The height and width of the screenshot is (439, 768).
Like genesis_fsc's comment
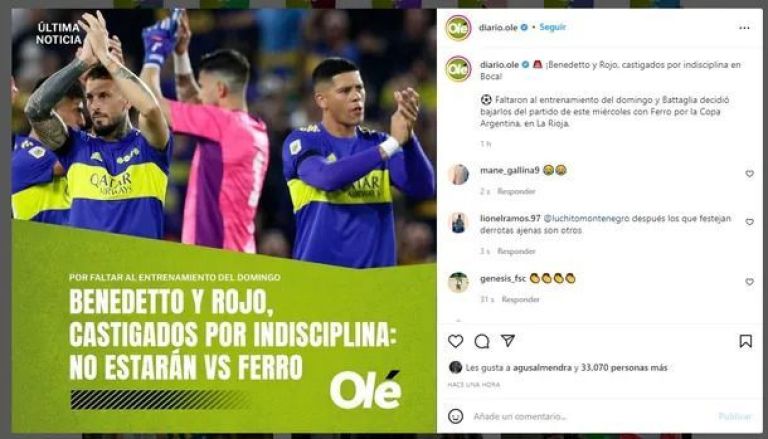(x=749, y=282)
